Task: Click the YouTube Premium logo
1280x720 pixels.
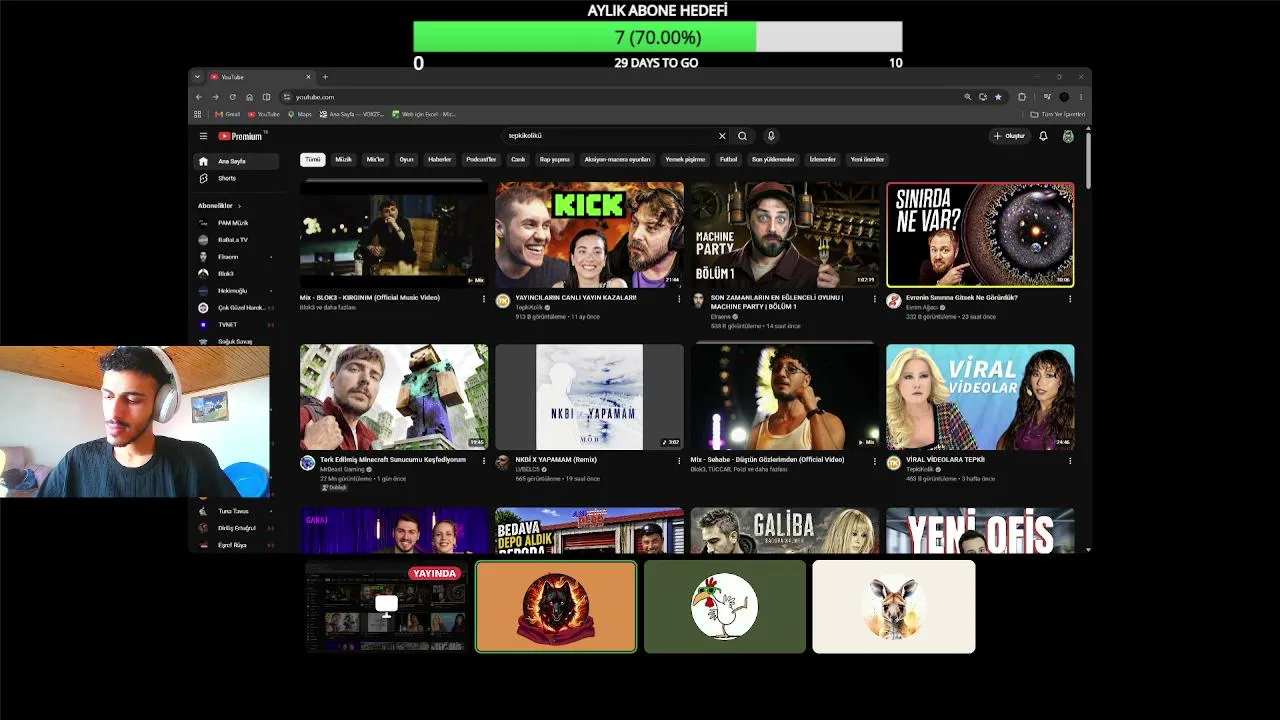Action: [240, 136]
